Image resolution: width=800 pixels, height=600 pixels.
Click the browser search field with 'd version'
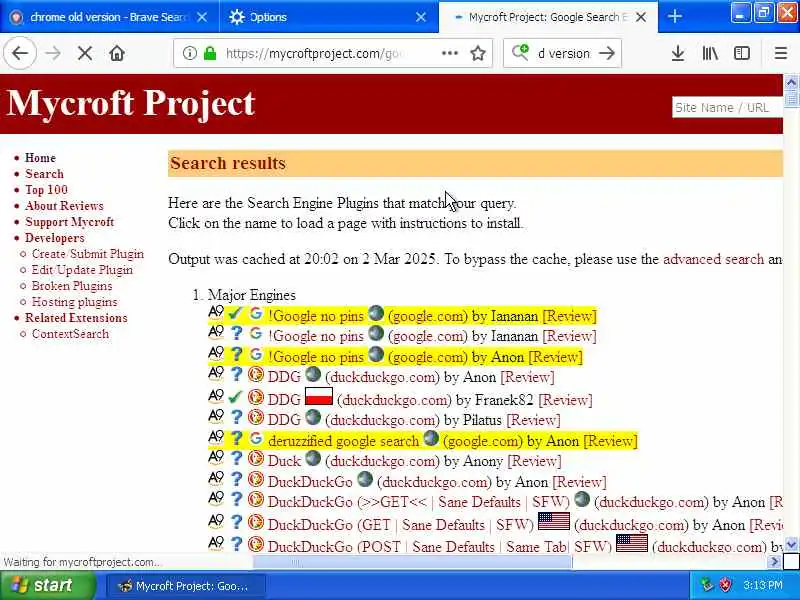pyautogui.click(x=564, y=53)
